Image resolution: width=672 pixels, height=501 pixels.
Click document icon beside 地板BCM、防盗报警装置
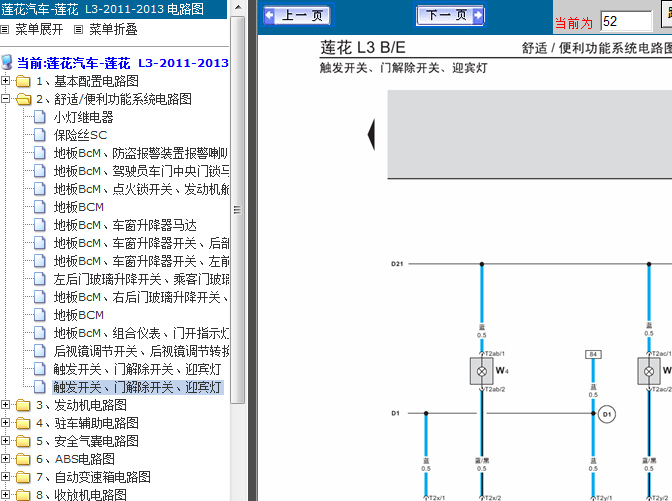click(x=39, y=153)
